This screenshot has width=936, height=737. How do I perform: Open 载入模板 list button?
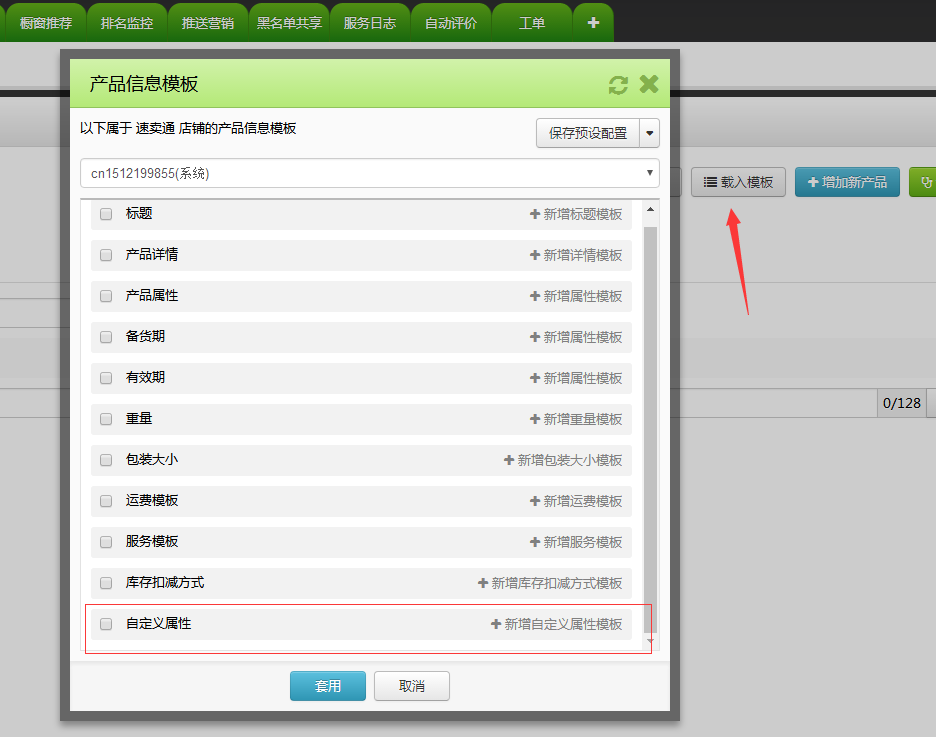point(738,182)
